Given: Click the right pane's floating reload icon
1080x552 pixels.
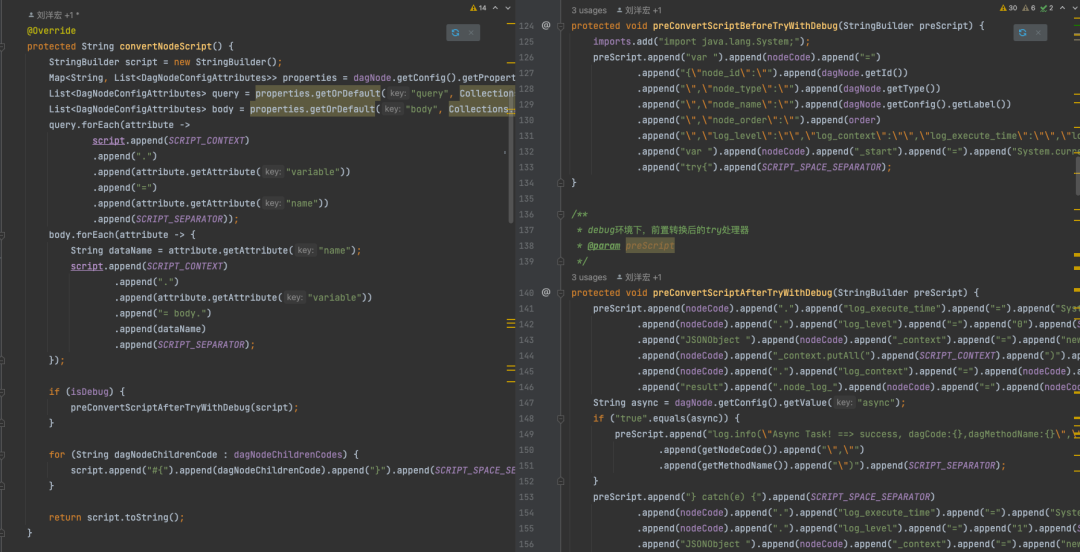Looking at the screenshot, I should click(x=1023, y=32).
